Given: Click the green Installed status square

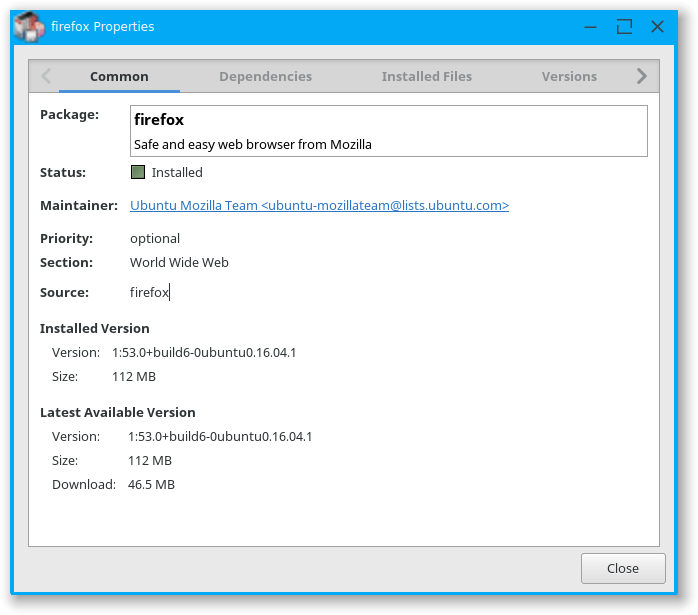Looking at the screenshot, I should (138, 172).
